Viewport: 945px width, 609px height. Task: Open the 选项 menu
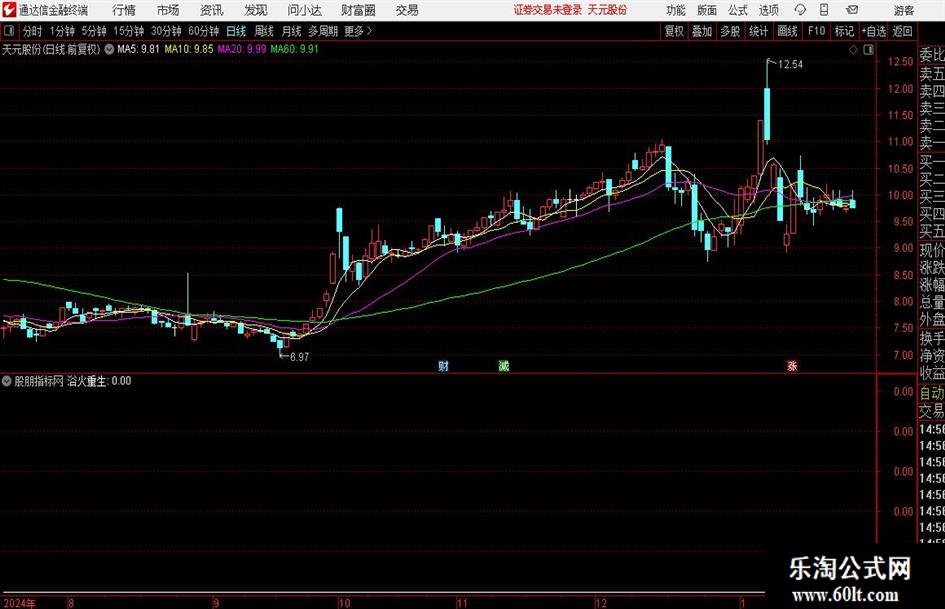tap(768, 10)
